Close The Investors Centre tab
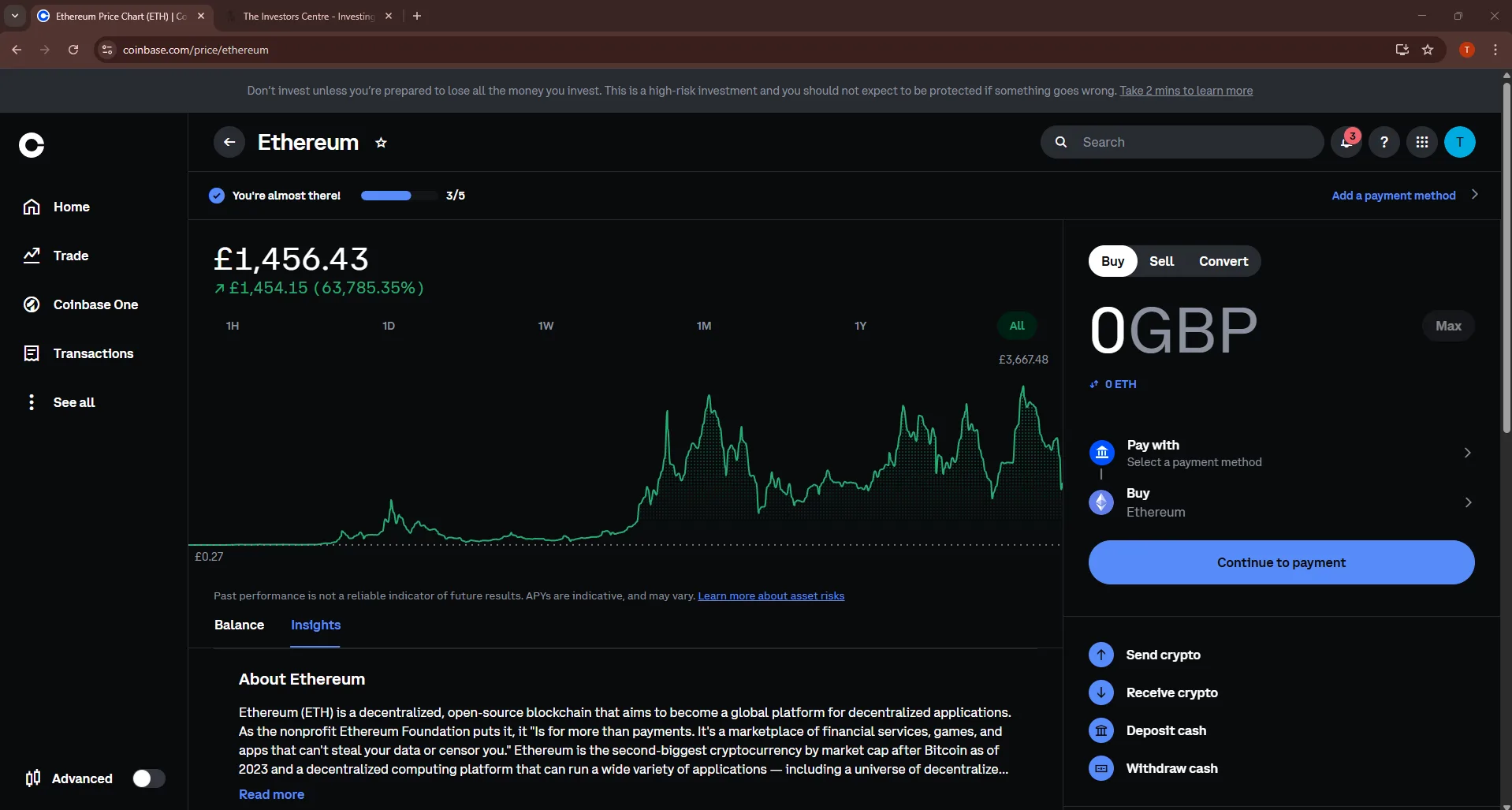 click(x=389, y=16)
